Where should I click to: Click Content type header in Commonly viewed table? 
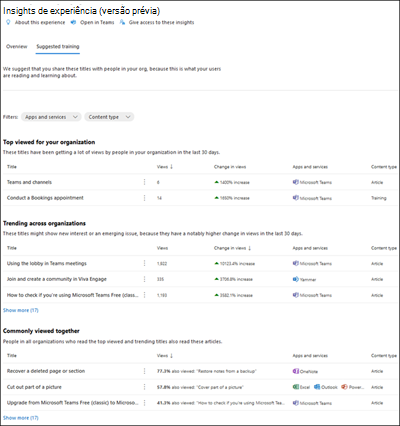pos(384,356)
